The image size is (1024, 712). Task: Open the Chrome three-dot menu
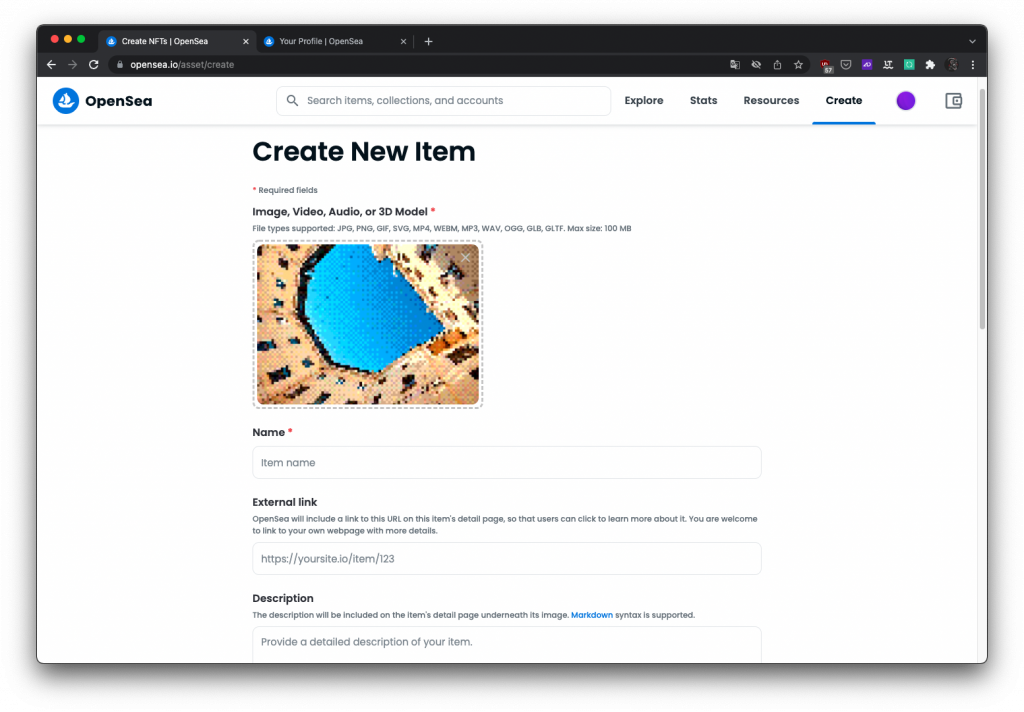pyautogui.click(x=972, y=65)
